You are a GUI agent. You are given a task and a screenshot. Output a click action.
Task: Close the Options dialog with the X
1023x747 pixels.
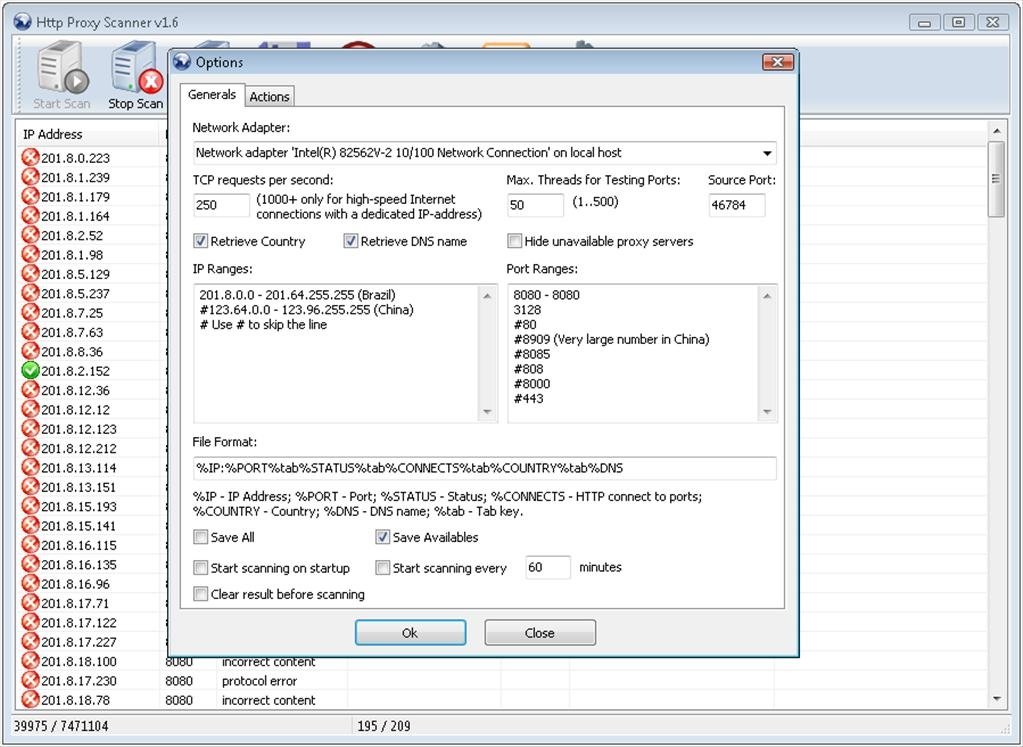coord(778,62)
